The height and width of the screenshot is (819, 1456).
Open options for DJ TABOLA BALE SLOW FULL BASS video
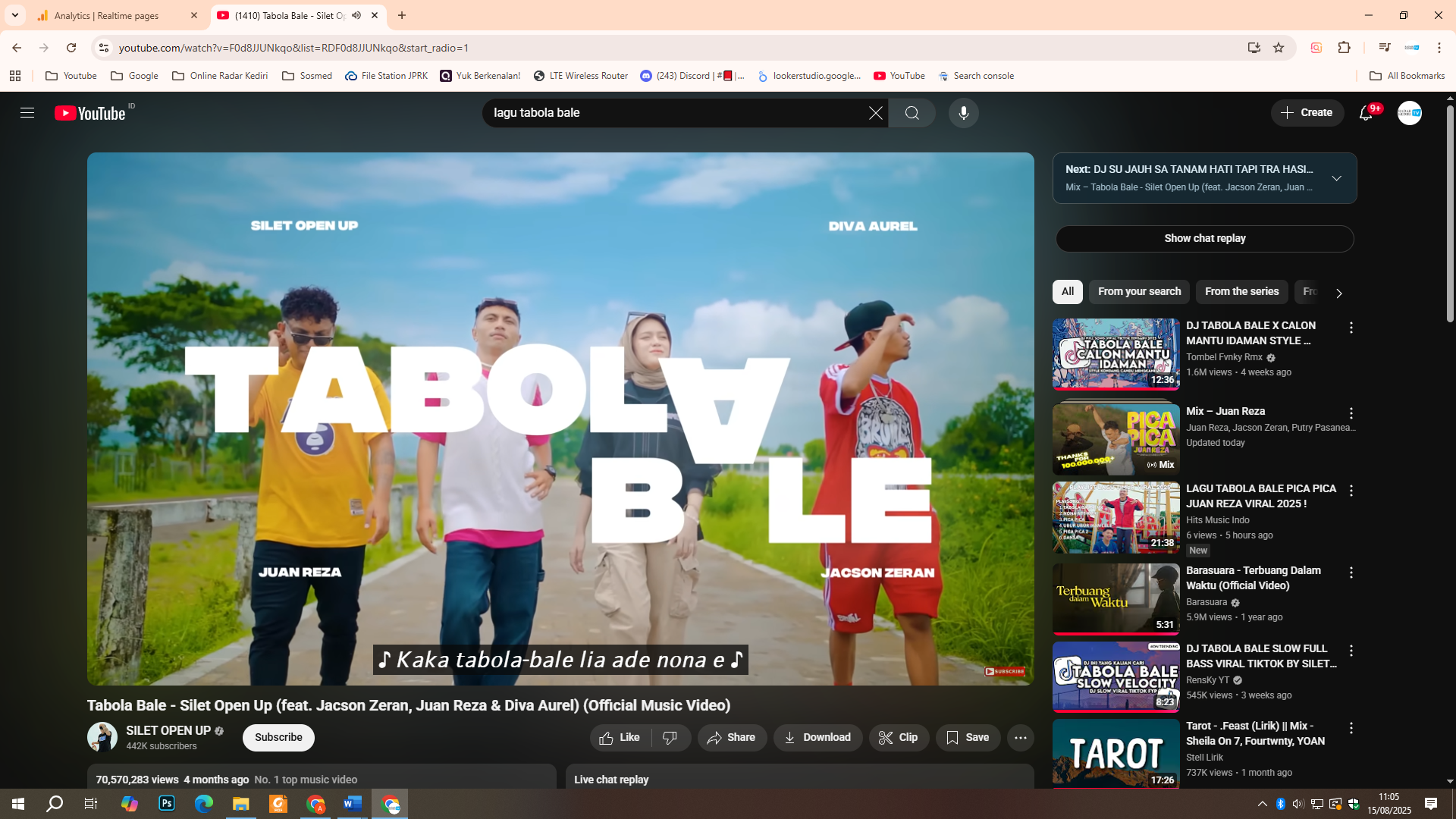(x=1351, y=651)
